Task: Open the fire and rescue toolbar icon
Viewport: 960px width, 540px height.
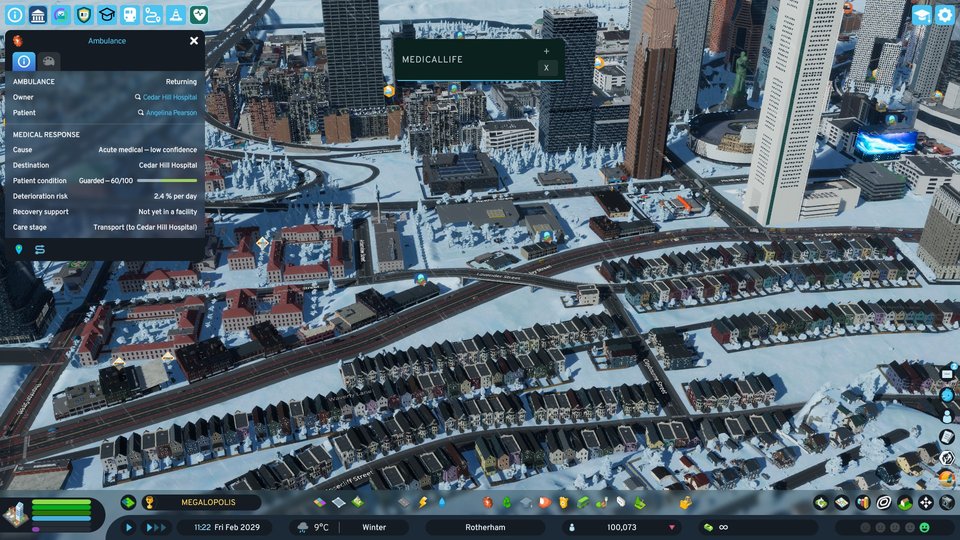Action: pyautogui.click(x=544, y=503)
